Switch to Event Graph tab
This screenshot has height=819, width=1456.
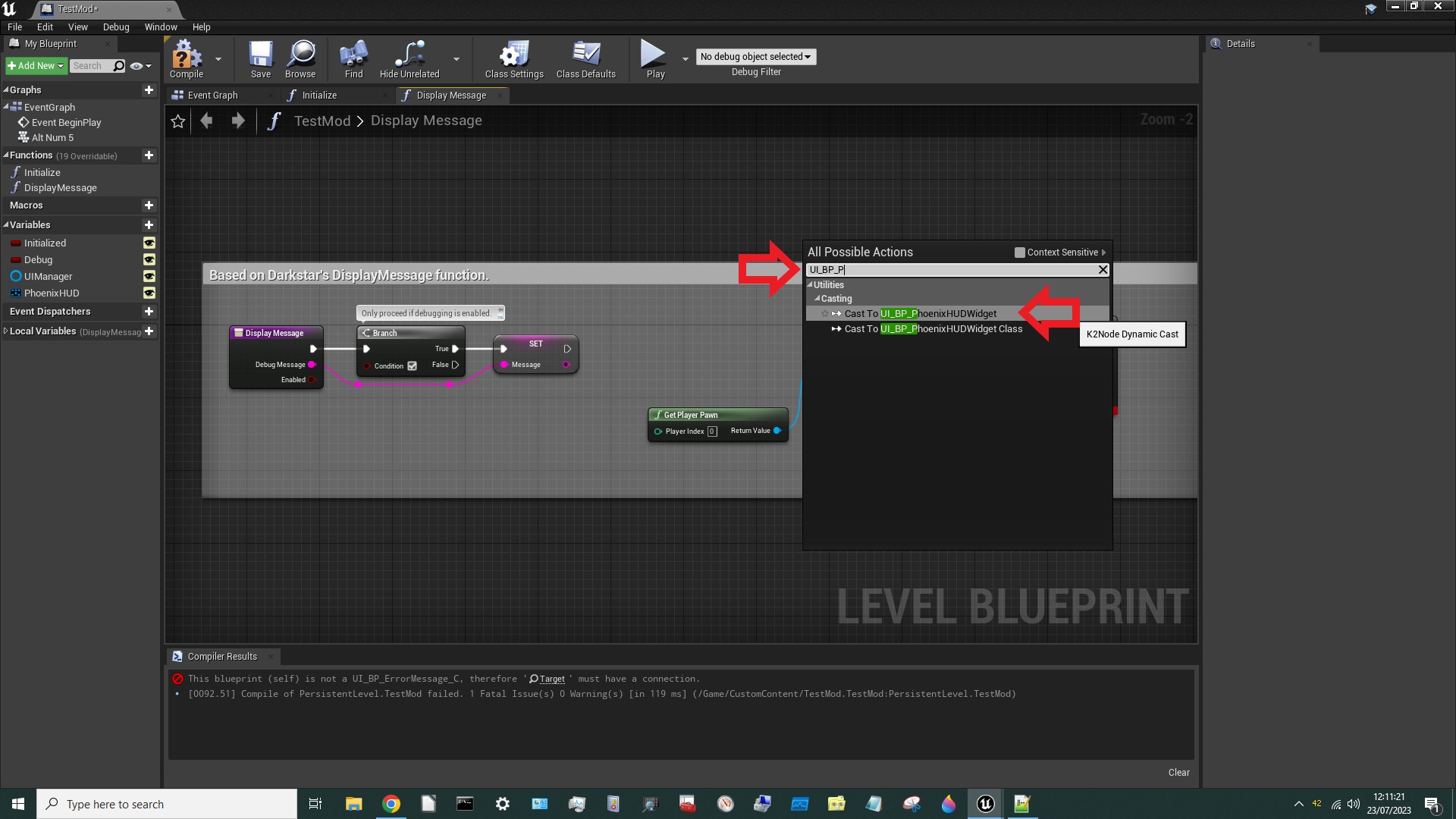point(213,96)
